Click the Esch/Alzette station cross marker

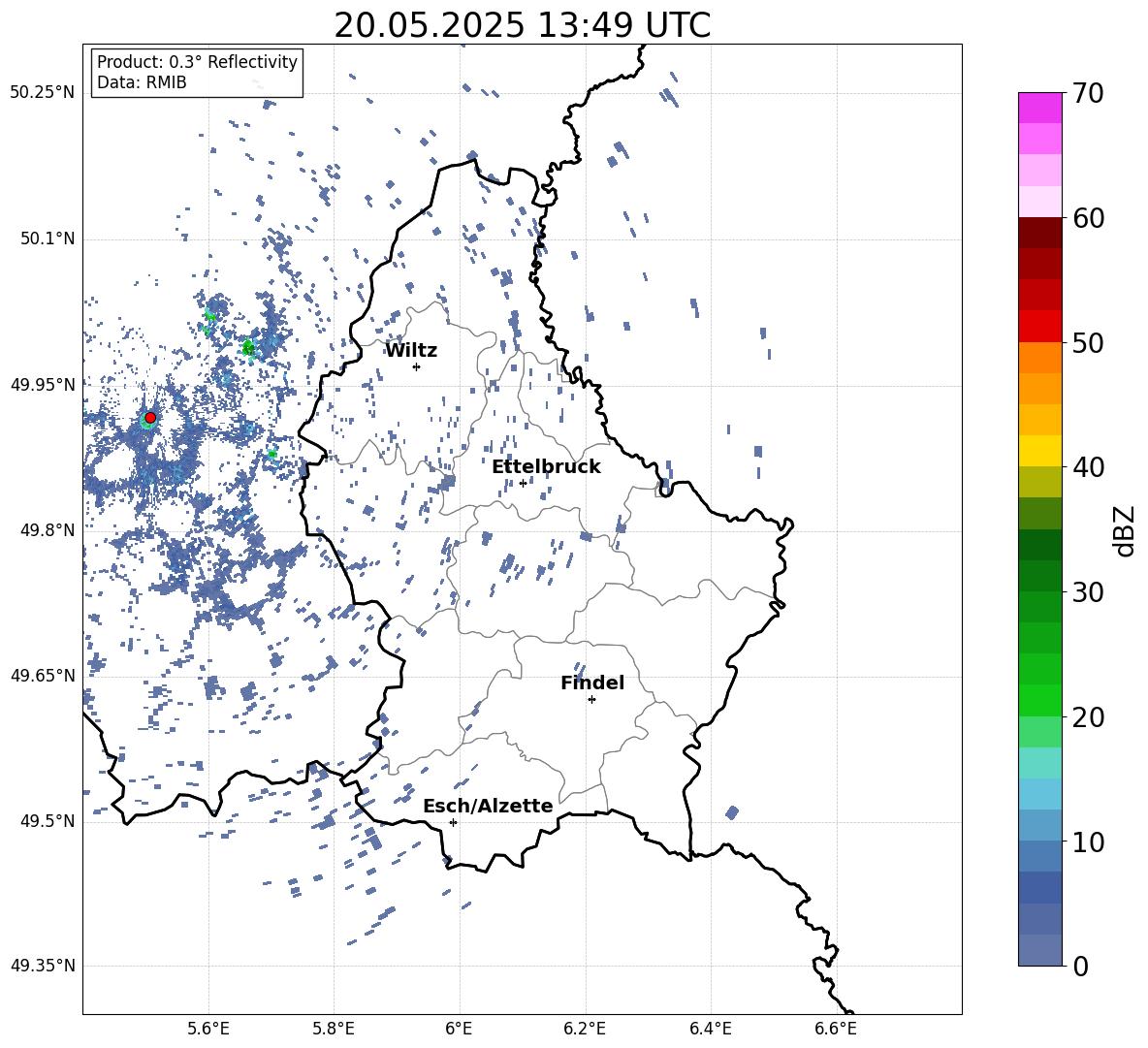(x=453, y=822)
